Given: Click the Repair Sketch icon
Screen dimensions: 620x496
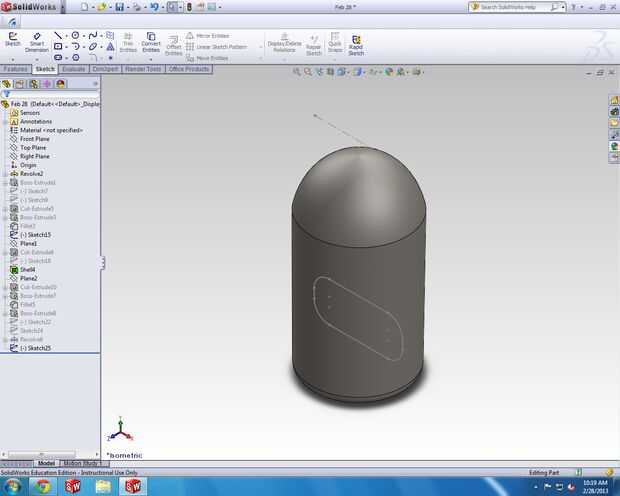Looking at the screenshot, I should tap(313, 43).
